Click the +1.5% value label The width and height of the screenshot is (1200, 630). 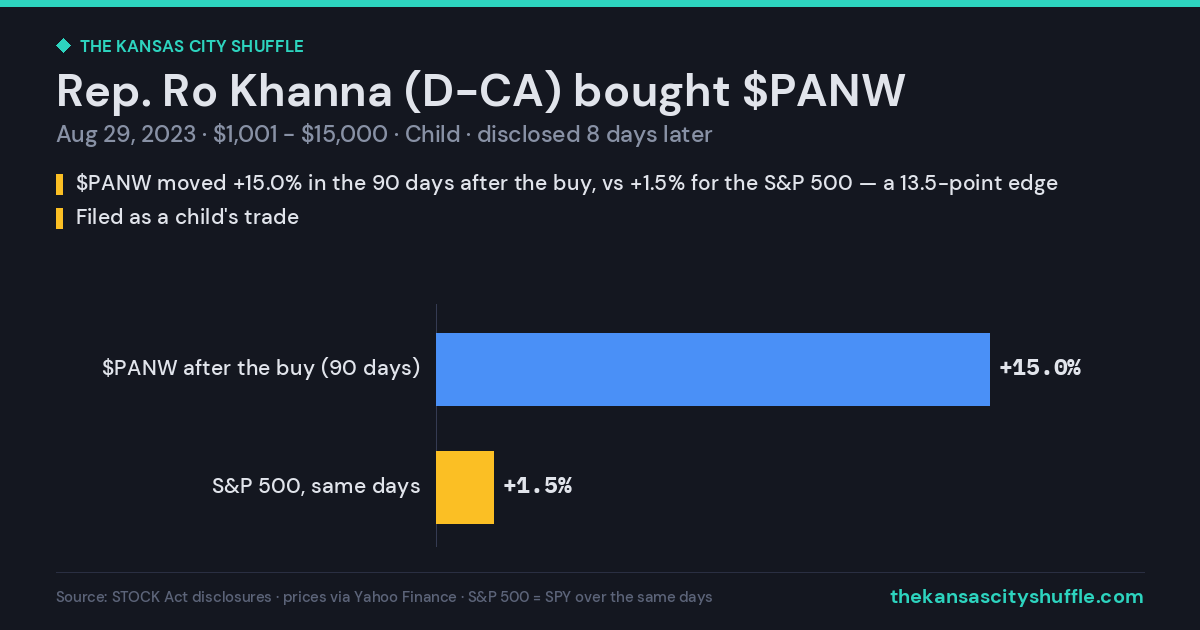[x=538, y=486]
